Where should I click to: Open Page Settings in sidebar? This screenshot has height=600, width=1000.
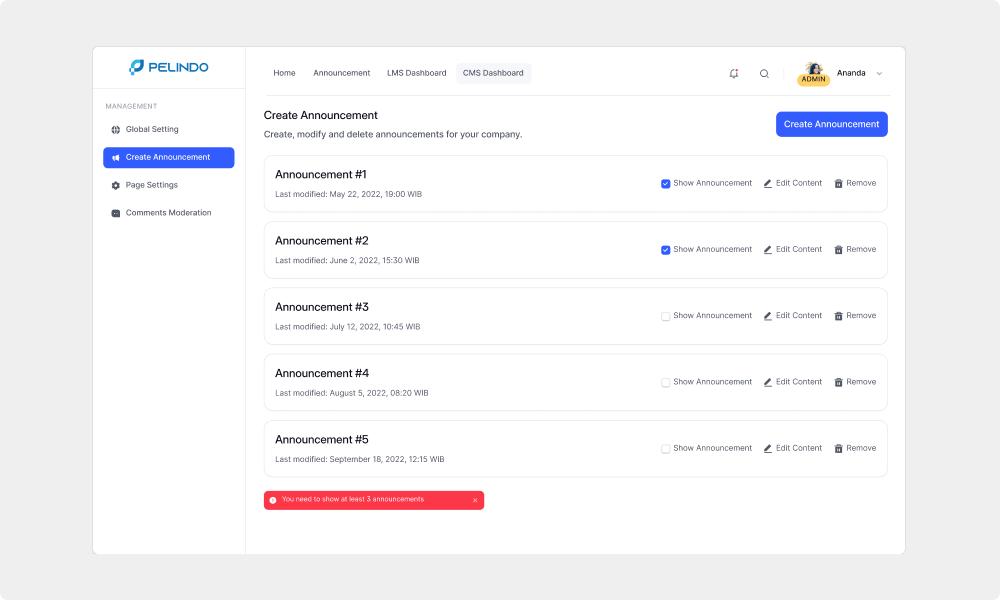click(x=168, y=186)
